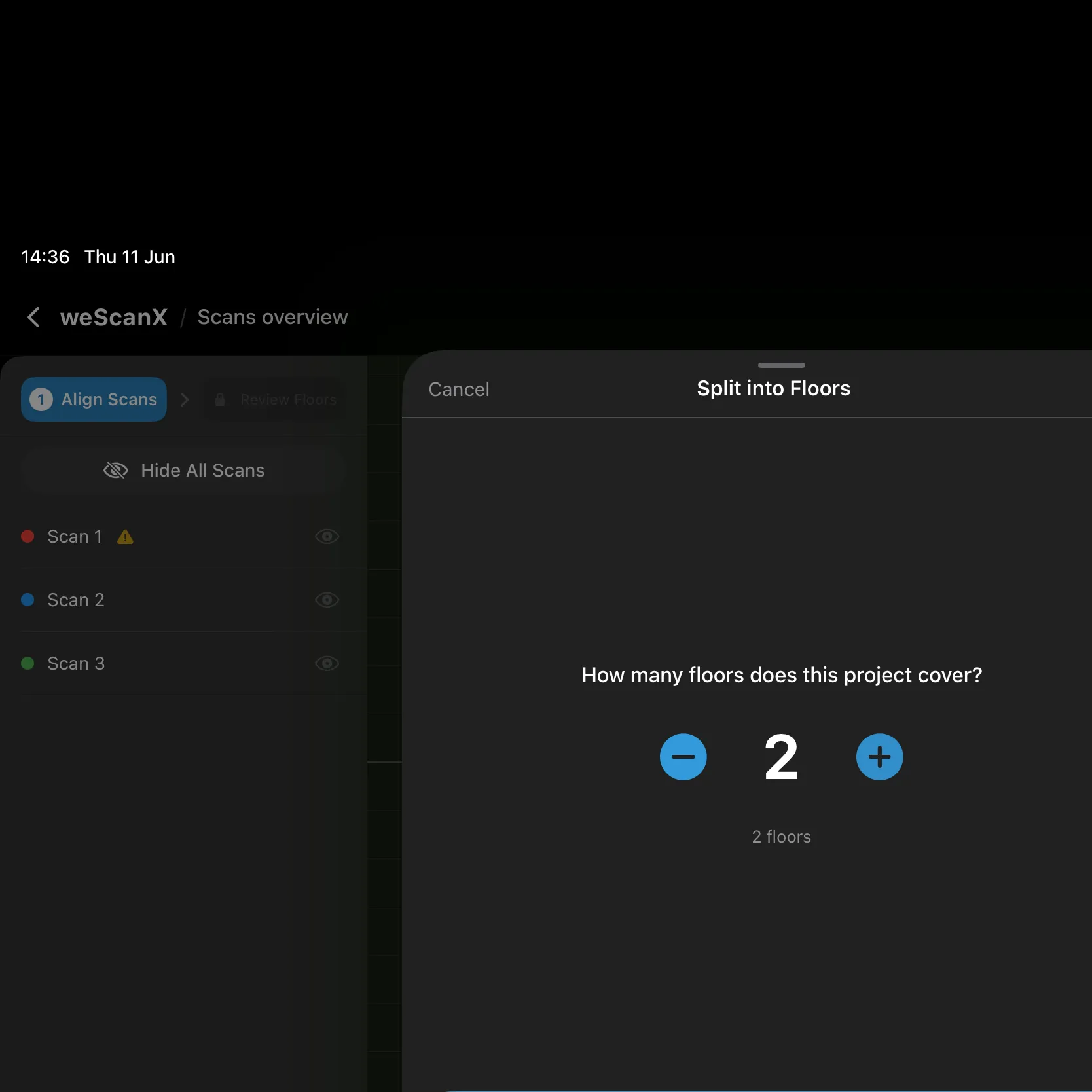Click the 'Split into Floors' sheet title

(773, 389)
